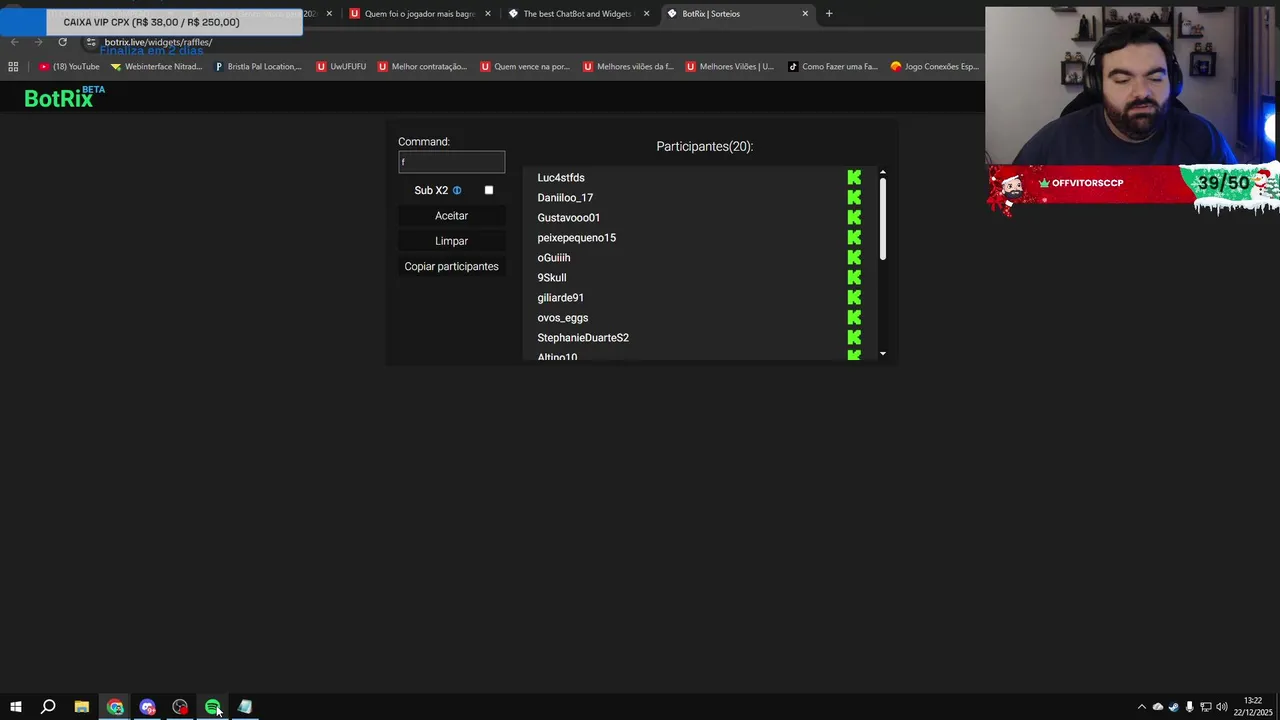This screenshot has height=720, width=1280.
Task: Click the participants list scrollbar thumb
Action: 883,220
